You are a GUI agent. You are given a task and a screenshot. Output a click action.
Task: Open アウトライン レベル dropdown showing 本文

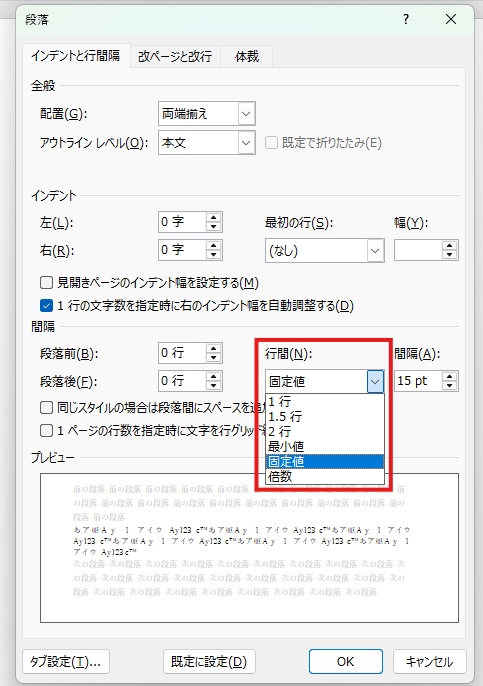click(x=206, y=143)
